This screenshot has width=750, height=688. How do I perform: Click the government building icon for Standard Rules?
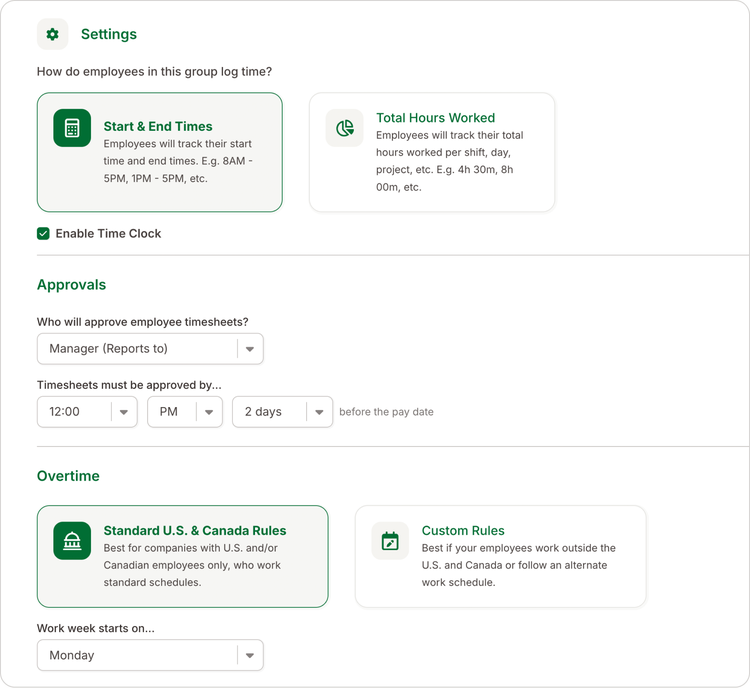(72, 541)
